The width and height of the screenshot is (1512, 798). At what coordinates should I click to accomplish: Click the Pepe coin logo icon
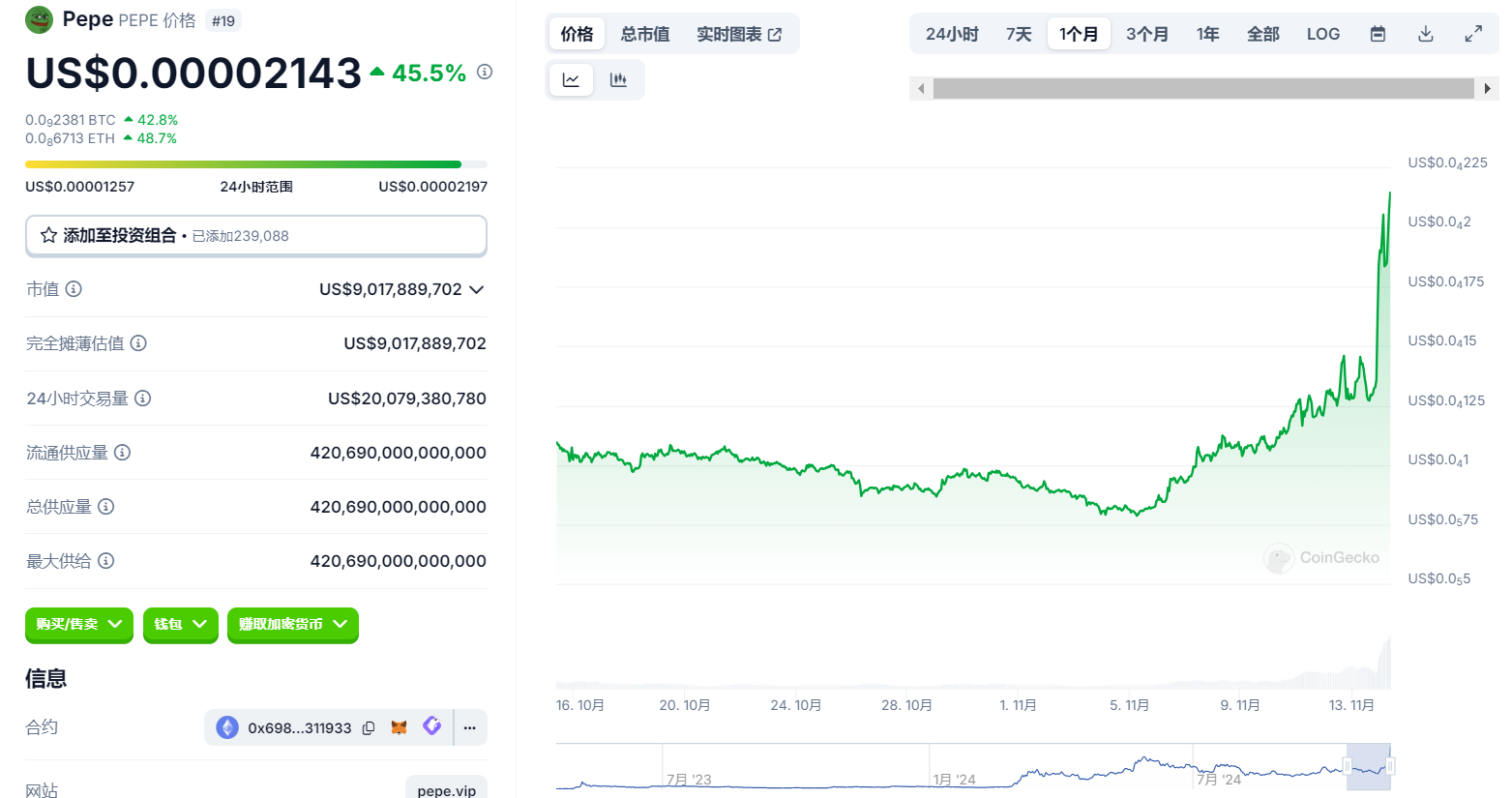tap(39, 19)
